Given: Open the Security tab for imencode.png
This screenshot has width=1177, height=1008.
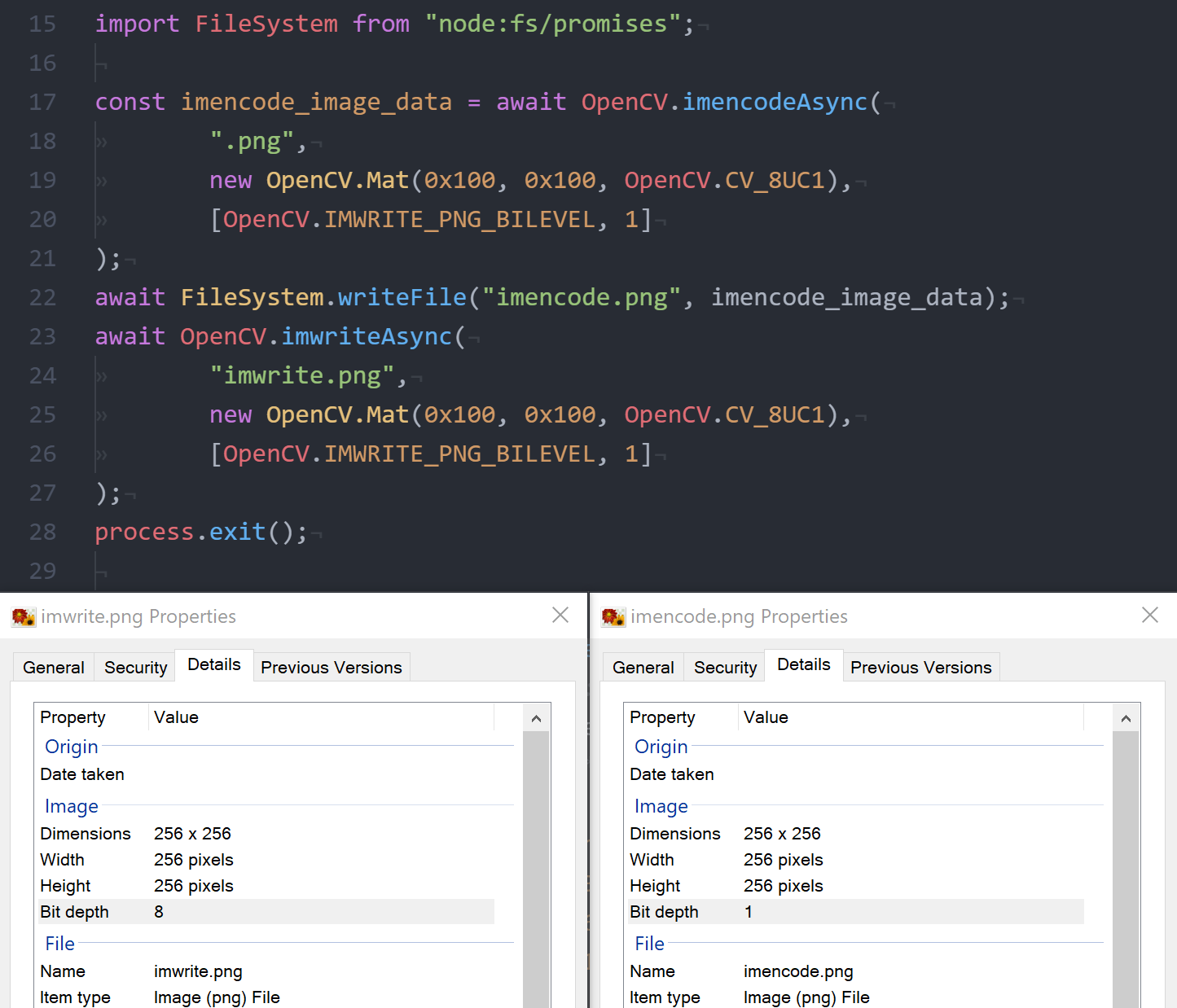Looking at the screenshot, I should tap(723, 667).
